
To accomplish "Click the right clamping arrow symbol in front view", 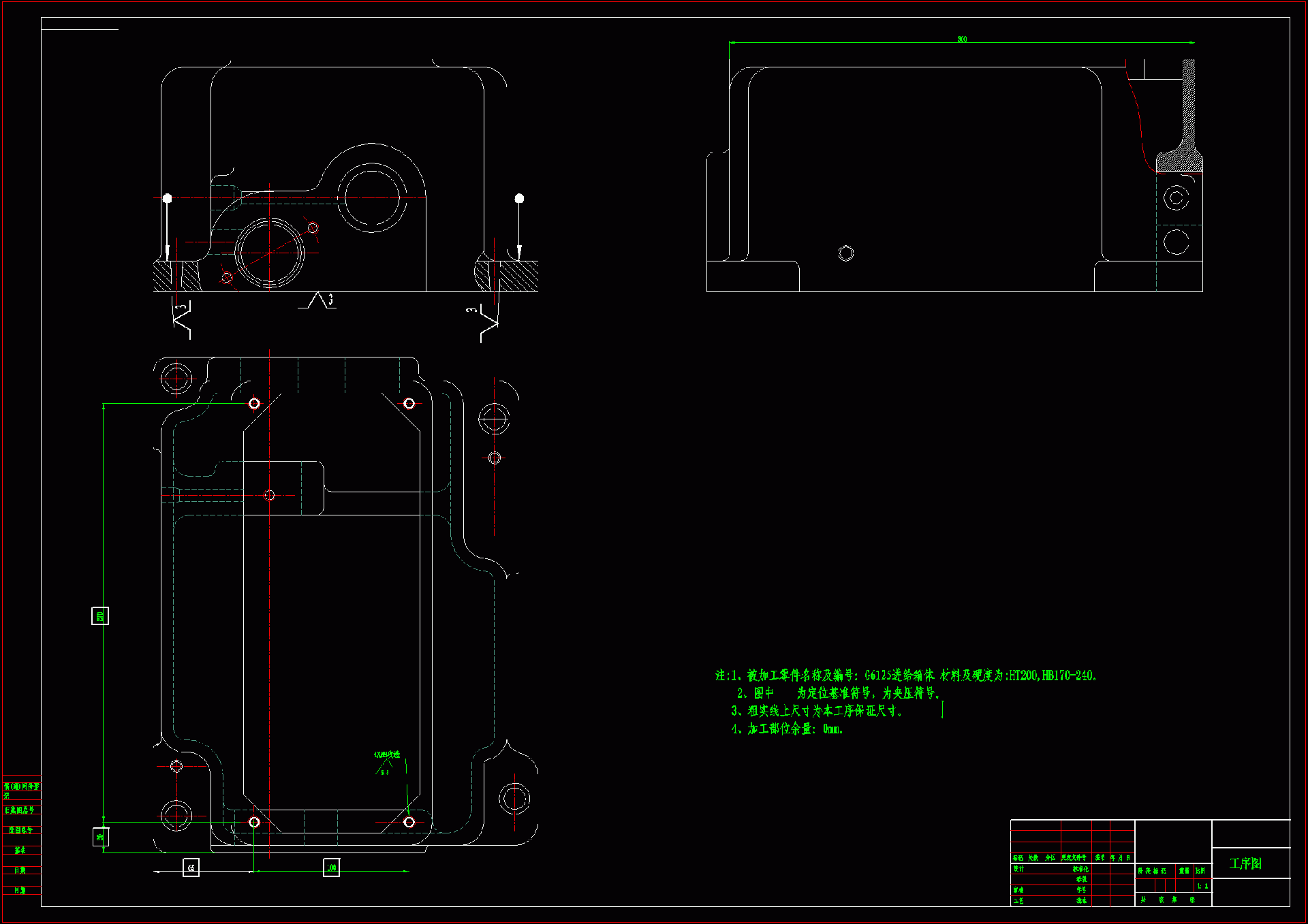I will pyautogui.click(x=519, y=228).
